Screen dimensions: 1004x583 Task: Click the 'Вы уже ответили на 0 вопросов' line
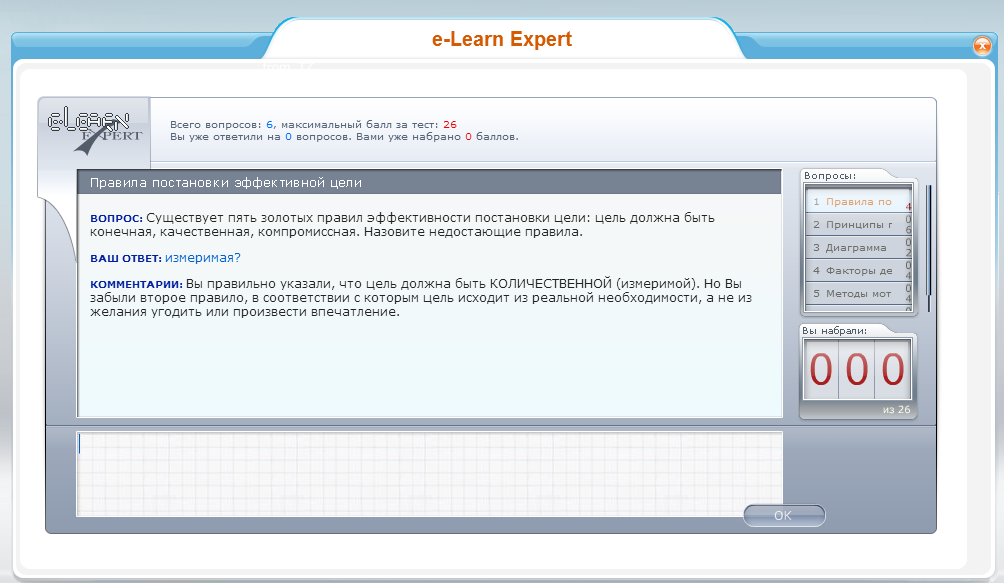[344, 136]
